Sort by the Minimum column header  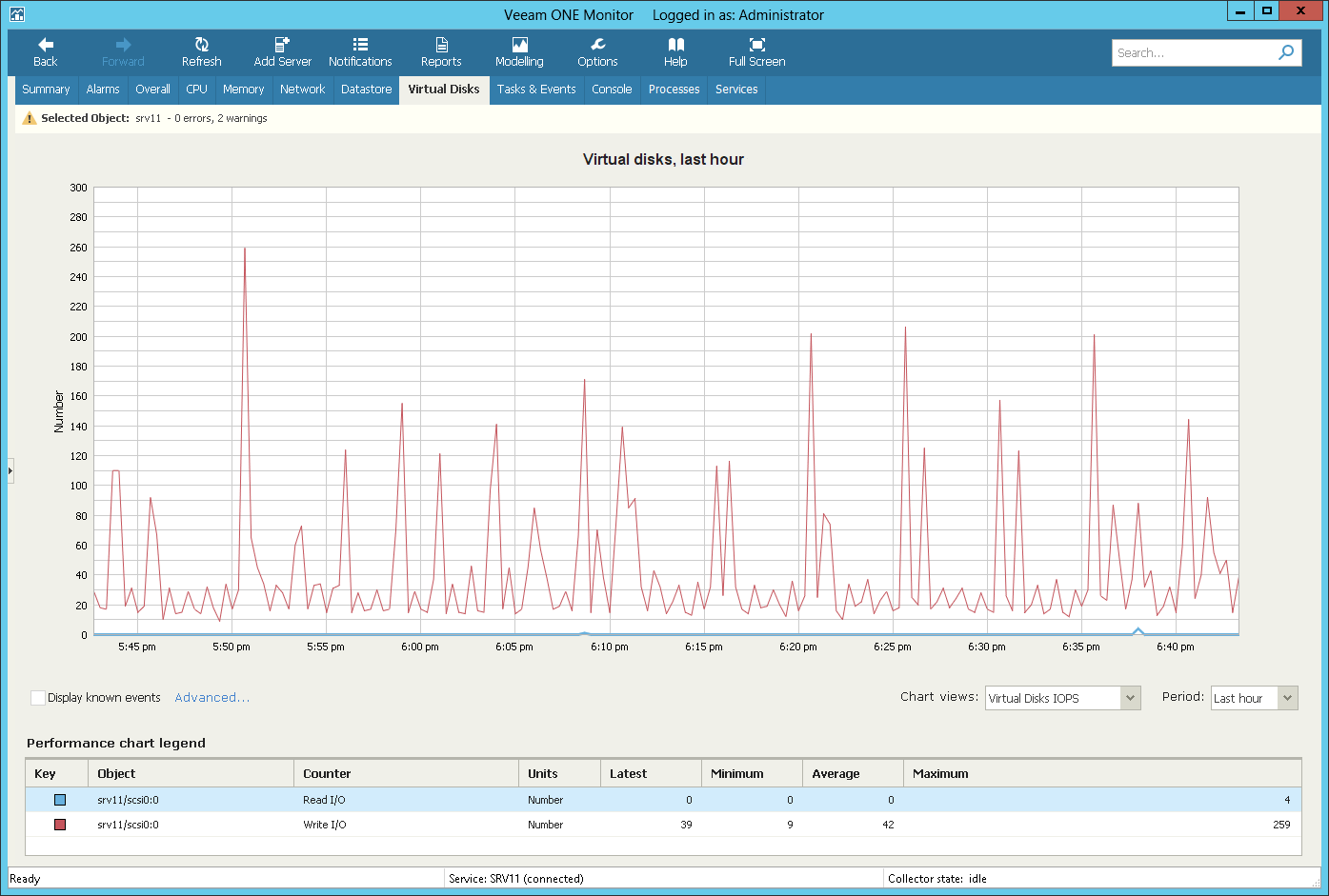[752, 773]
